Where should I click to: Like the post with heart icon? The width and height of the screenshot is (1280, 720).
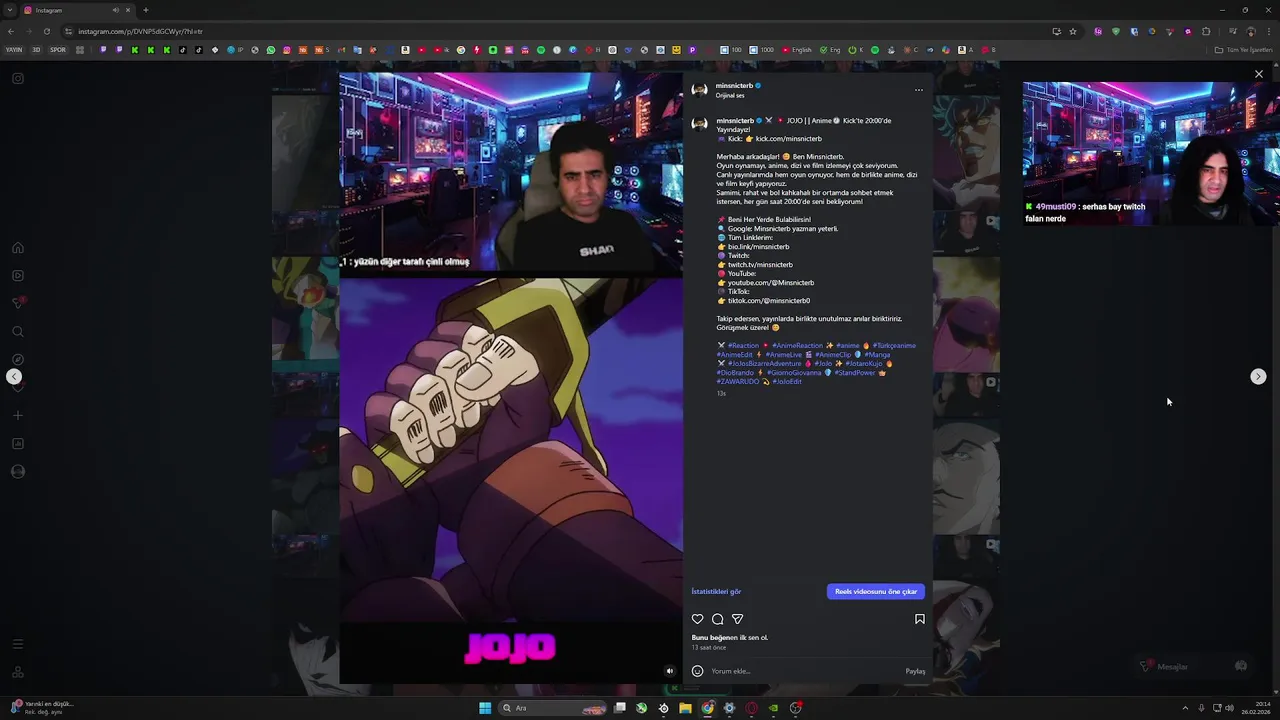[x=698, y=619]
